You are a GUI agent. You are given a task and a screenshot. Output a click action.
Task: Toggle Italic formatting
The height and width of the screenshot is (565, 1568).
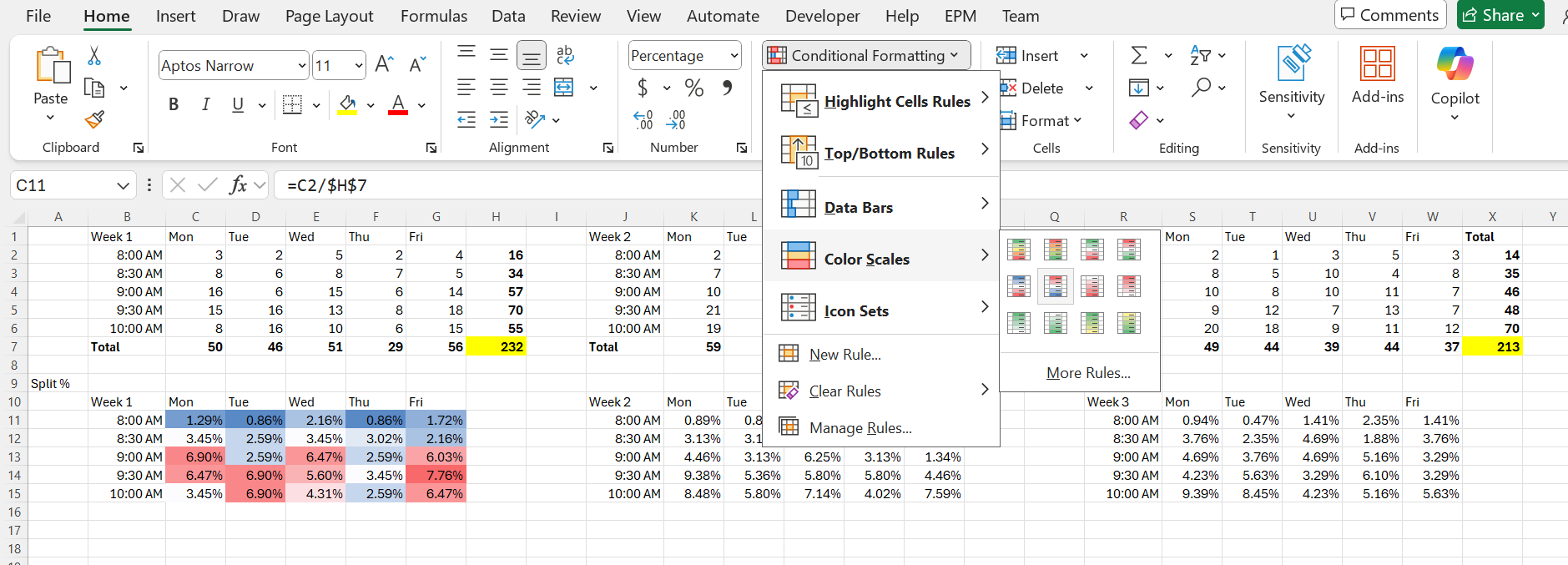(x=205, y=104)
